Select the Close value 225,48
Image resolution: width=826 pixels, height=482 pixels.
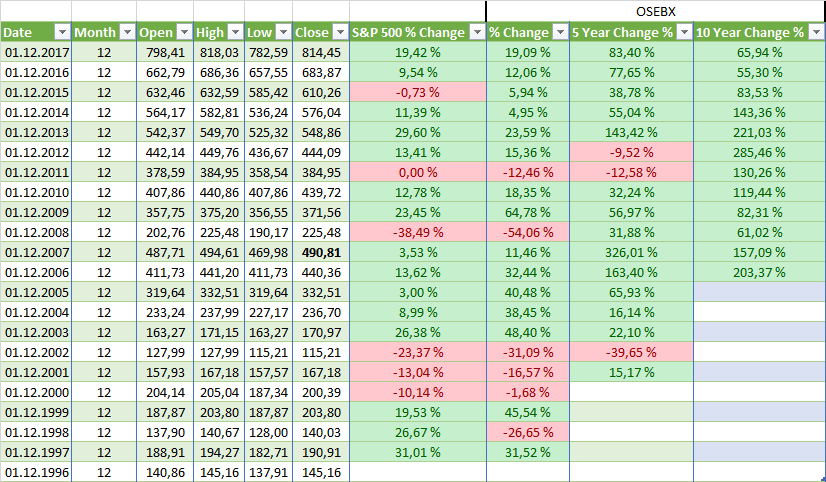[321, 233]
